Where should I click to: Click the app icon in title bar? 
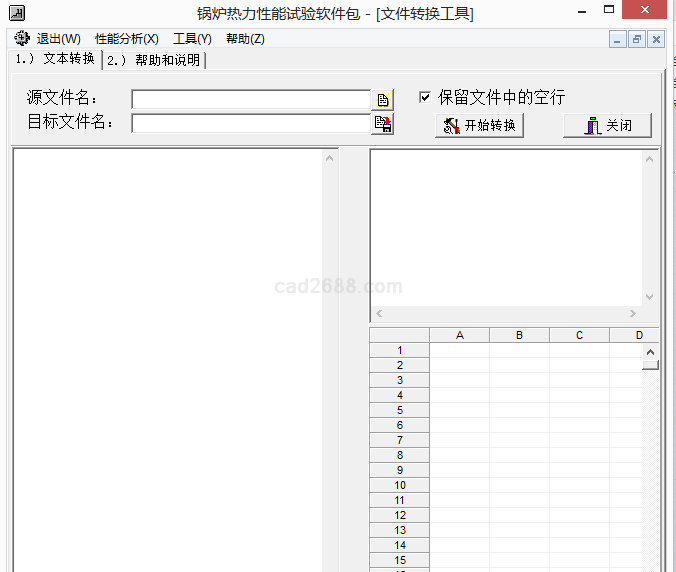click(x=15, y=13)
